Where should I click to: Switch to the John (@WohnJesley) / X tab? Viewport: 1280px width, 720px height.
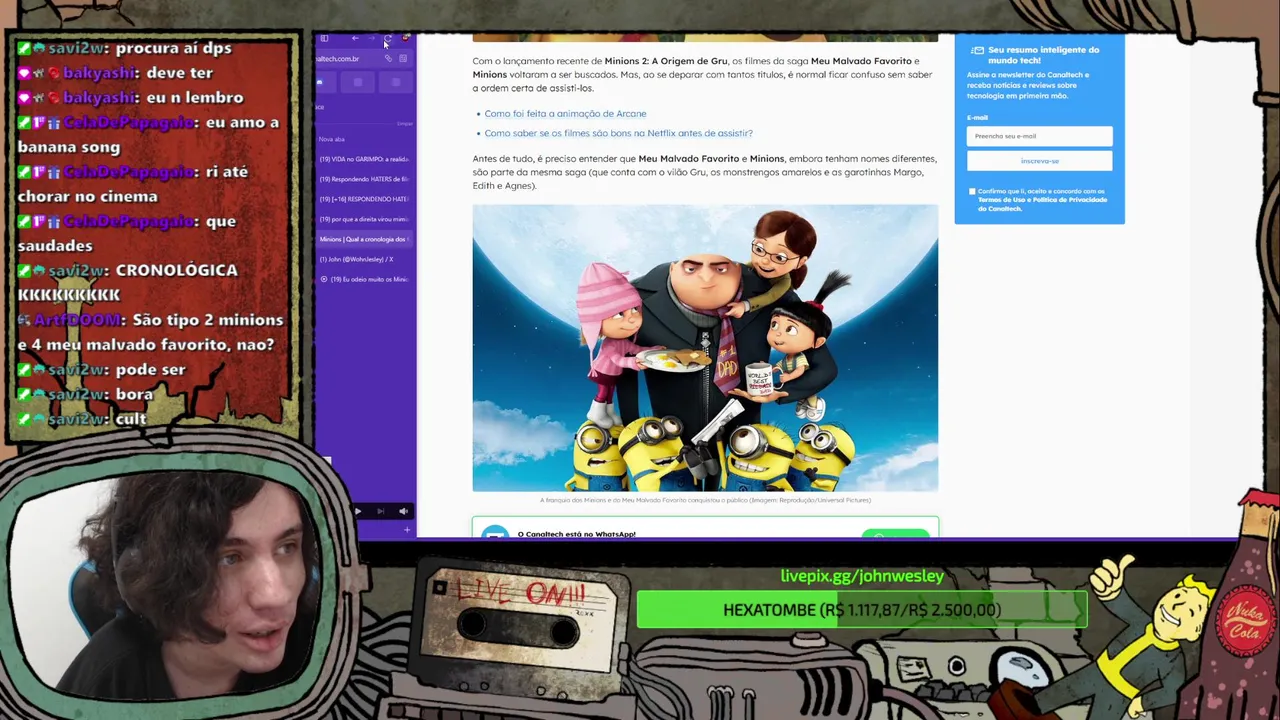(364, 259)
